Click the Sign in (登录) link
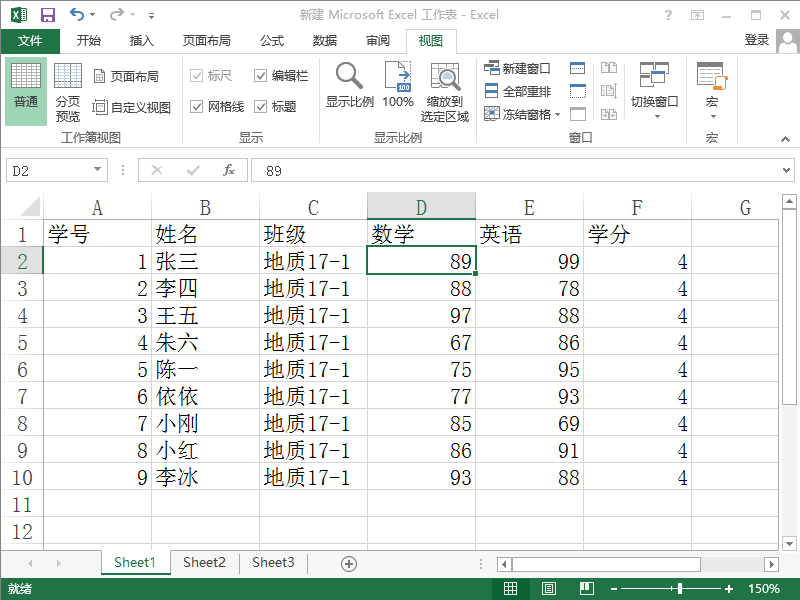The height and width of the screenshot is (600, 800). click(757, 40)
